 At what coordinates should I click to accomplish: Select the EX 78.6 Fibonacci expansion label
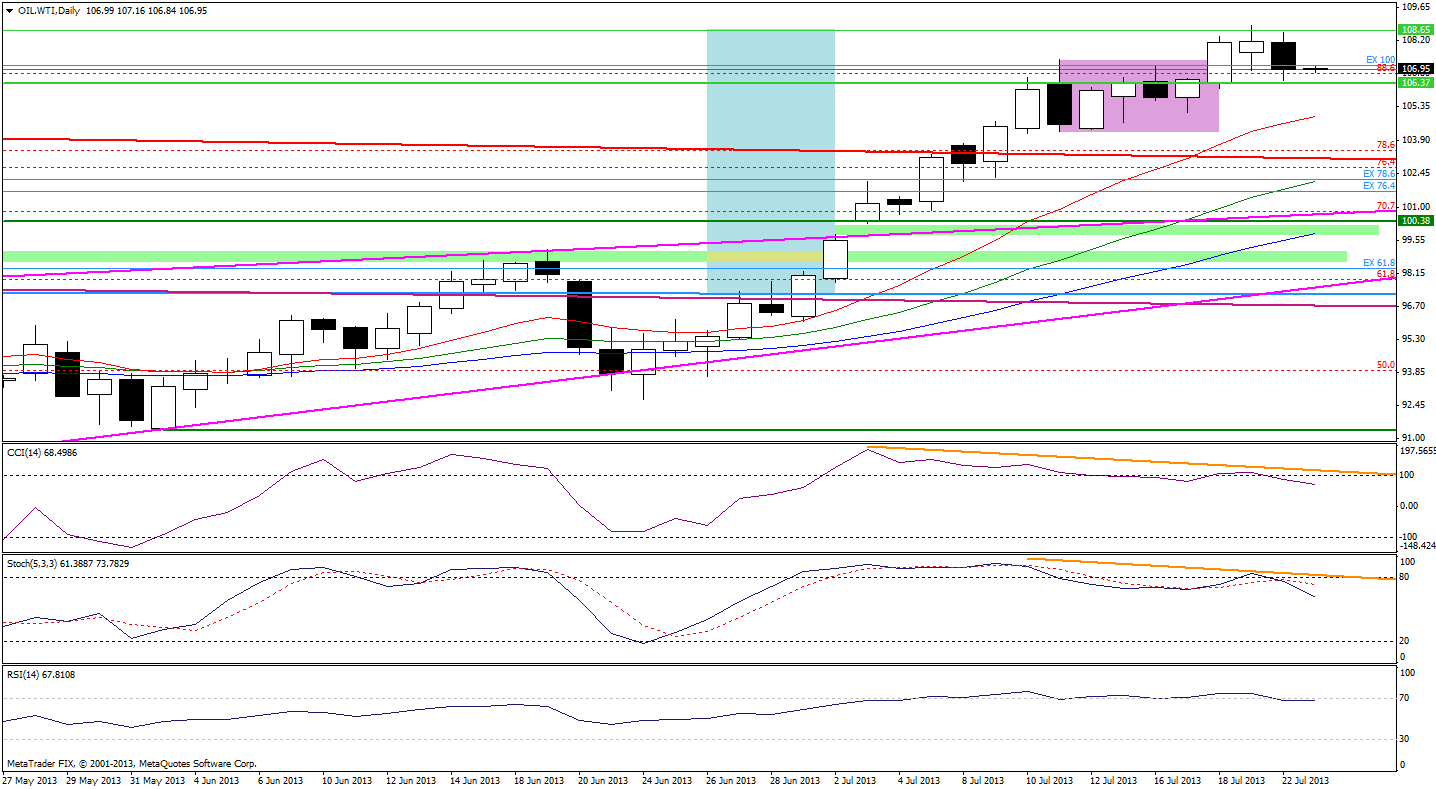click(1379, 174)
